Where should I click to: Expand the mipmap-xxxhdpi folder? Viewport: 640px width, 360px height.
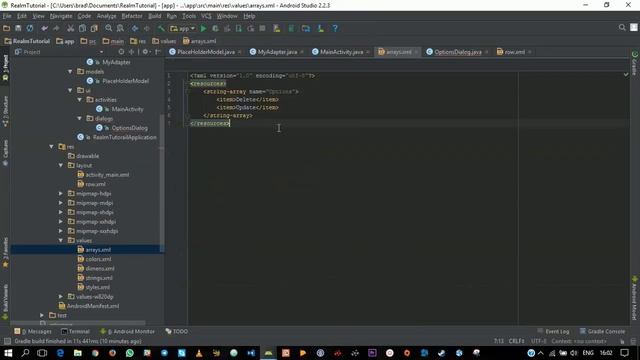tap(61, 231)
